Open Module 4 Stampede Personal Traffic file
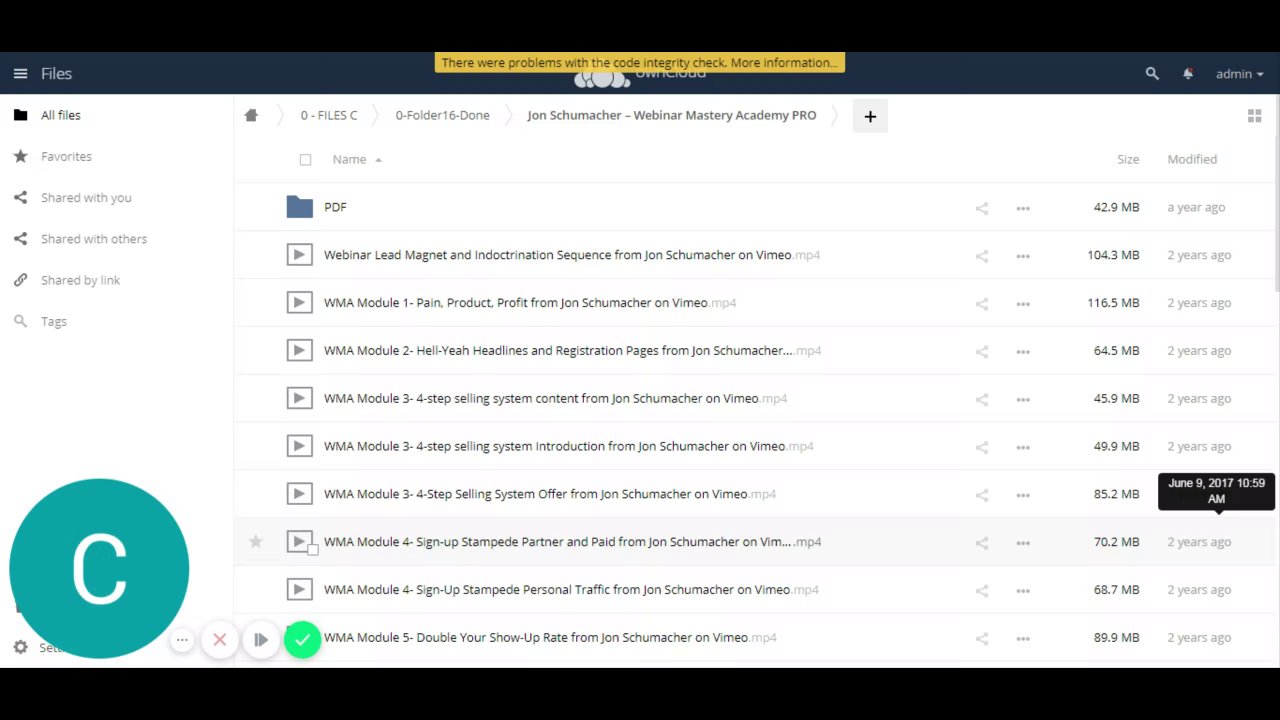1280x720 pixels. click(571, 590)
